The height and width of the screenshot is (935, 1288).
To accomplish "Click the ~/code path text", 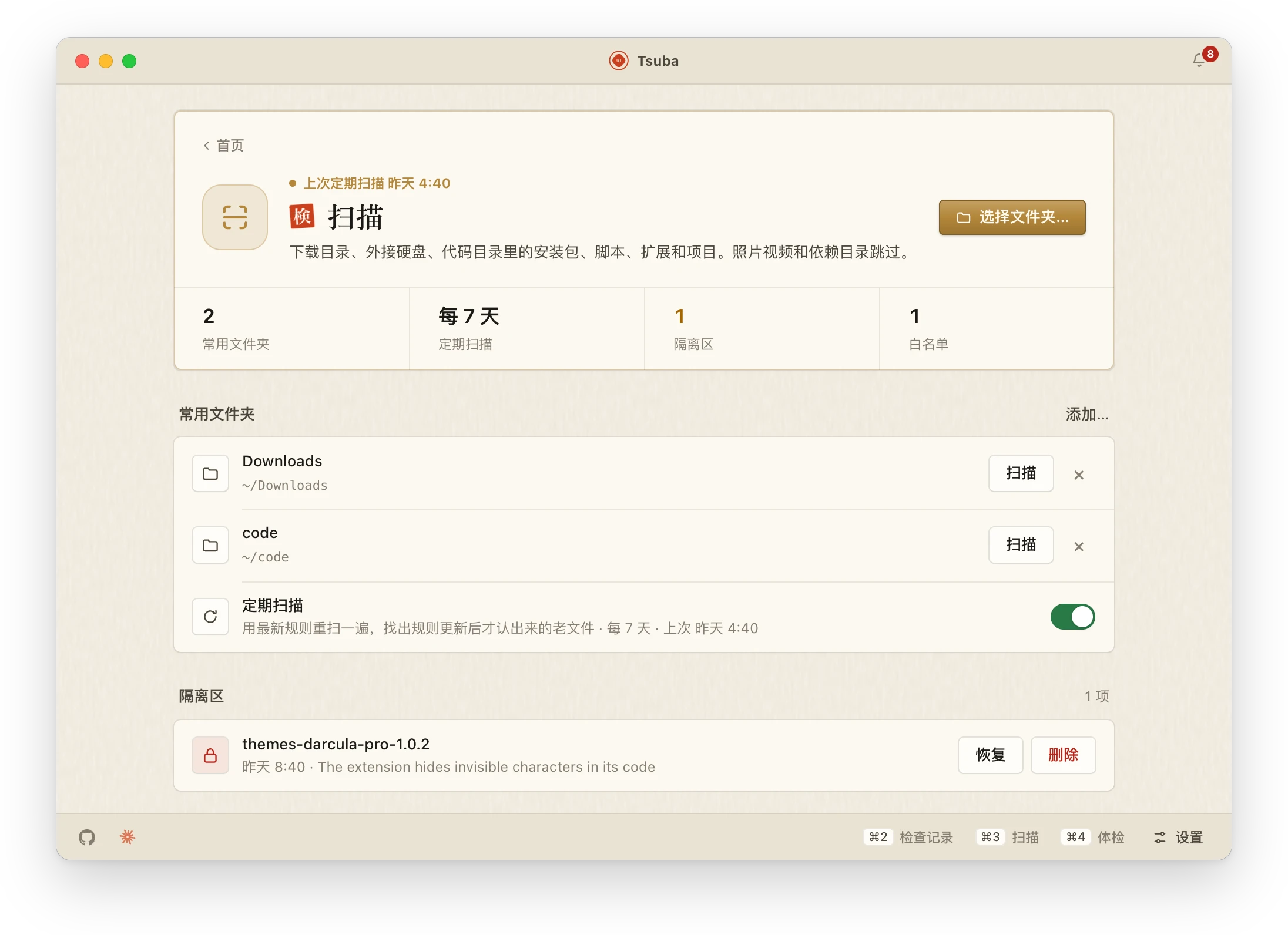I will tap(266, 557).
